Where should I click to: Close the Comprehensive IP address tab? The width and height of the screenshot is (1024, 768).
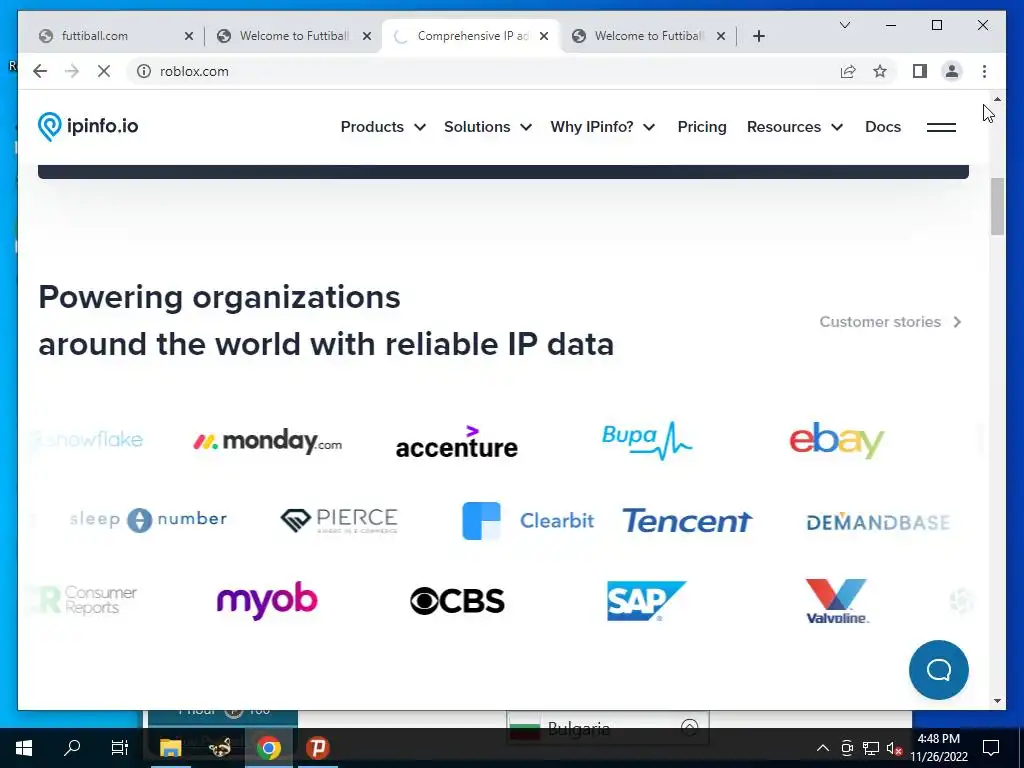(x=543, y=36)
